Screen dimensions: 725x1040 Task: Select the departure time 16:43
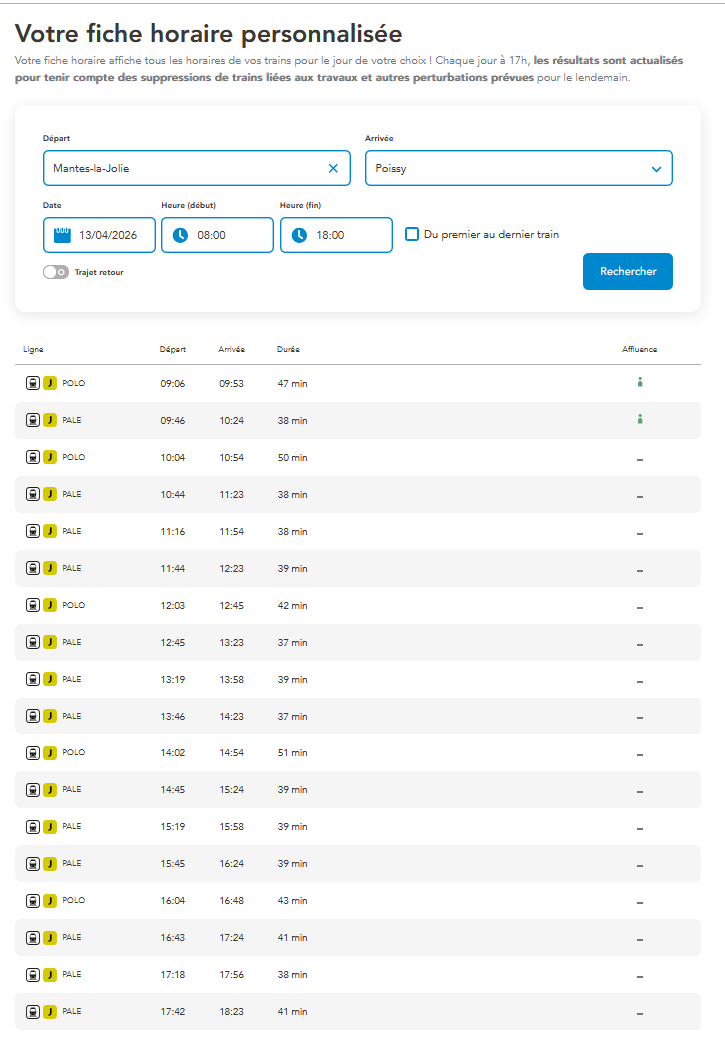pyautogui.click(x=172, y=938)
